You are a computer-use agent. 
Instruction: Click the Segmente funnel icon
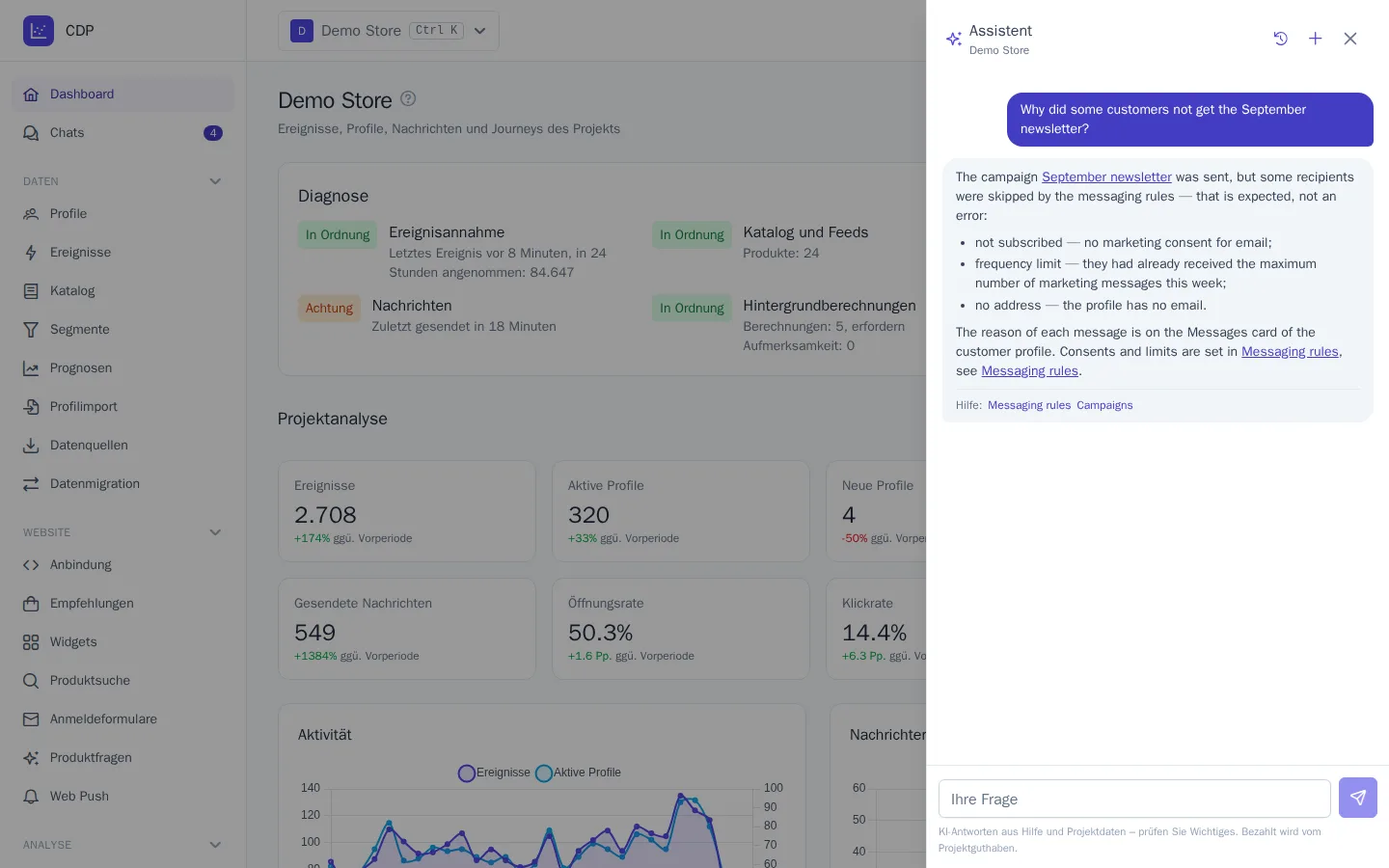coord(31,330)
